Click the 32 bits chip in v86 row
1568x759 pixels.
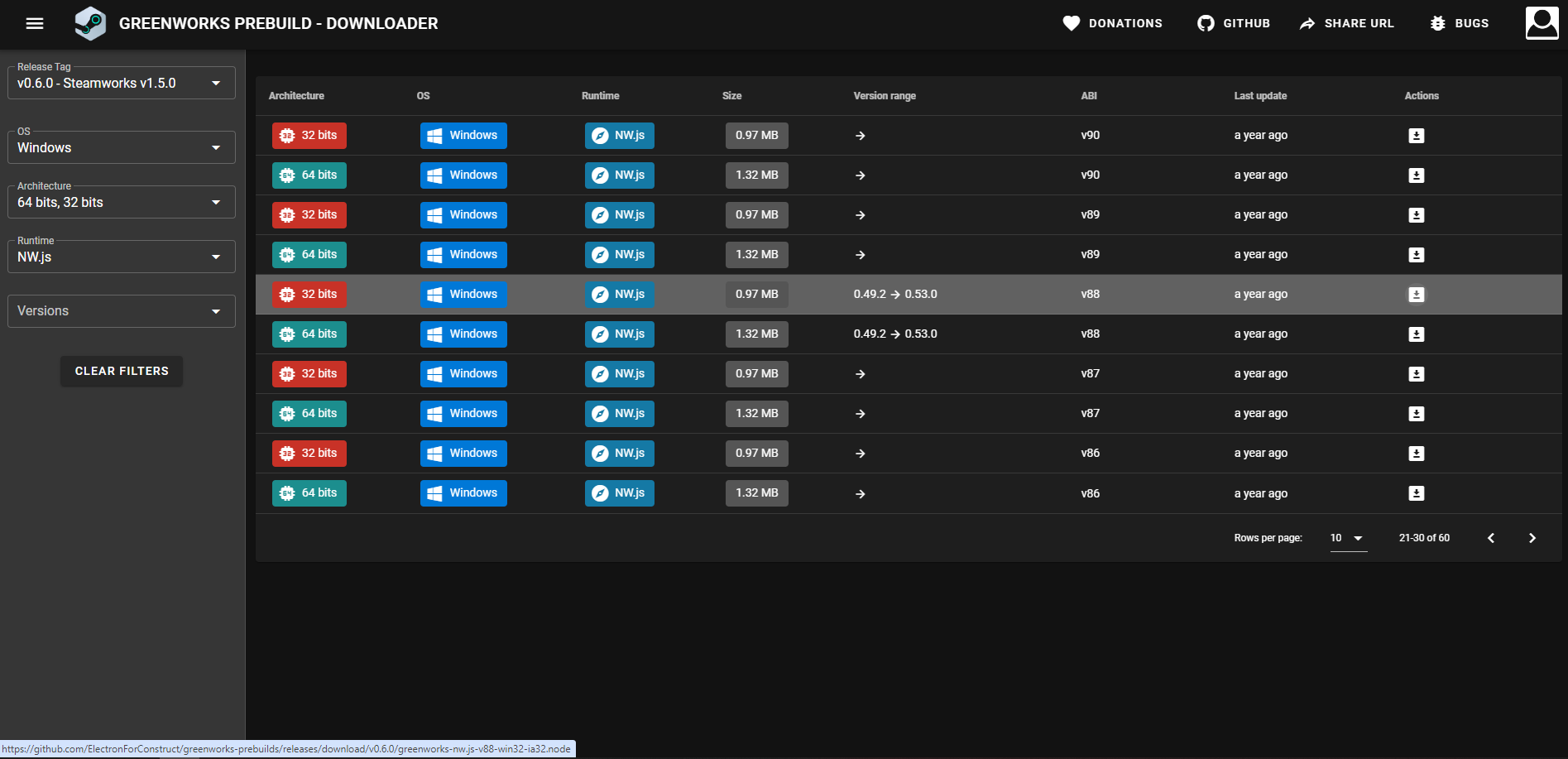[x=309, y=454]
